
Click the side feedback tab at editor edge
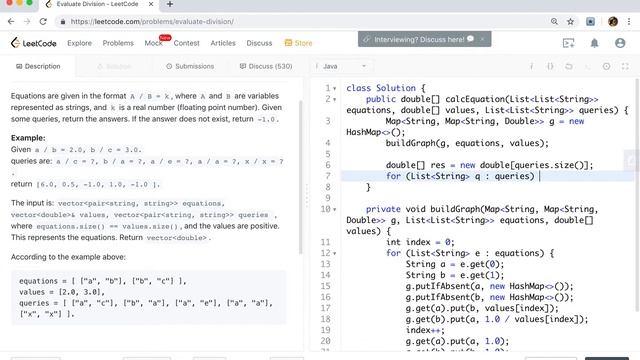tap(632, 161)
